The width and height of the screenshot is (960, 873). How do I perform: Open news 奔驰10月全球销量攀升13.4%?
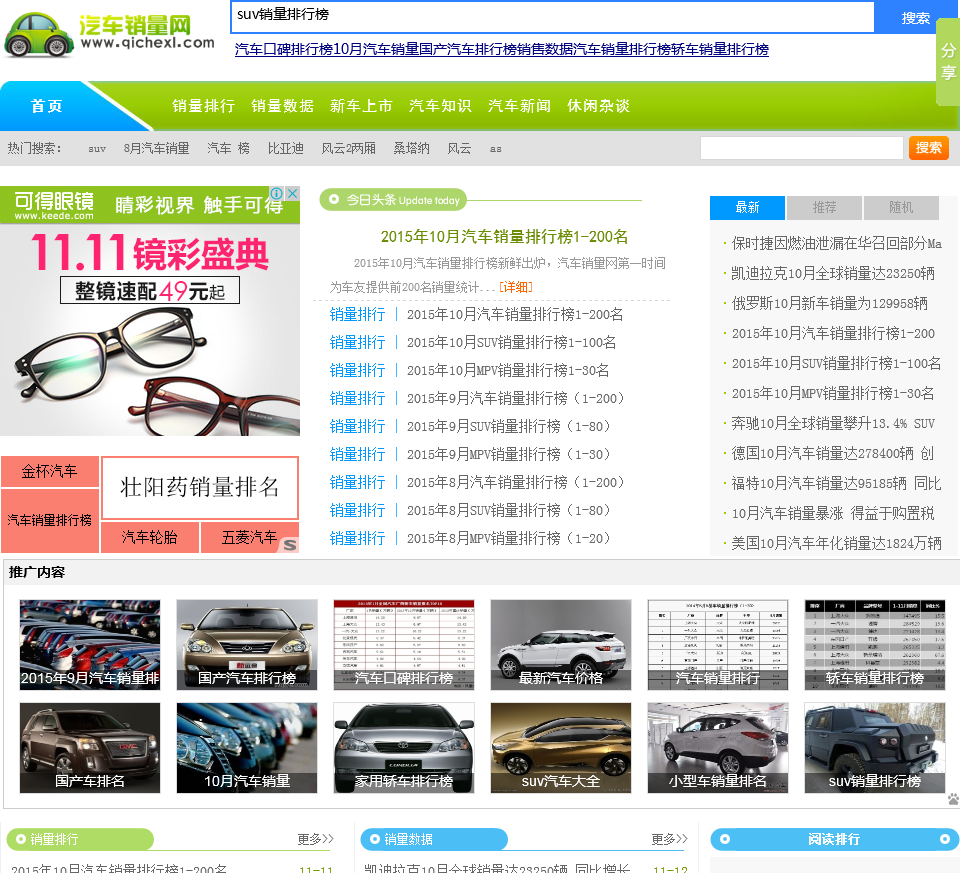pos(833,423)
